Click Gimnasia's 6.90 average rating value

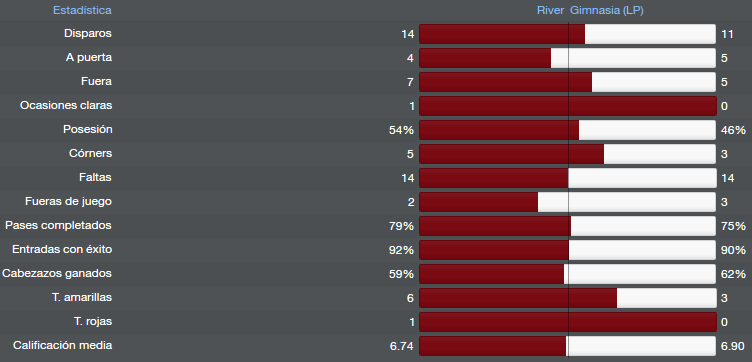(x=733, y=346)
